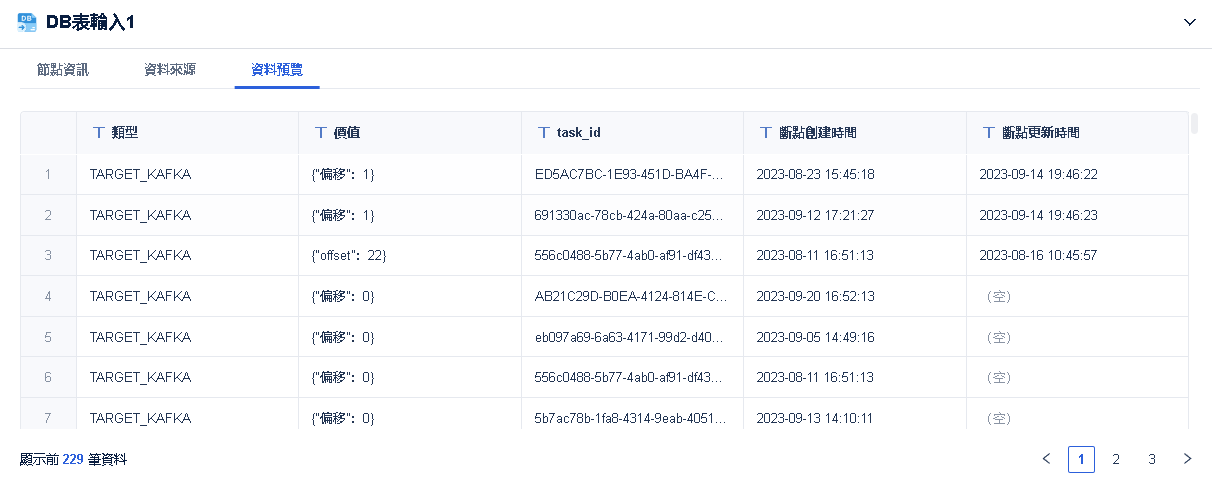Click the text-type icon beside task_id
The width and height of the screenshot is (1212, 485).
tap(544, 132)
